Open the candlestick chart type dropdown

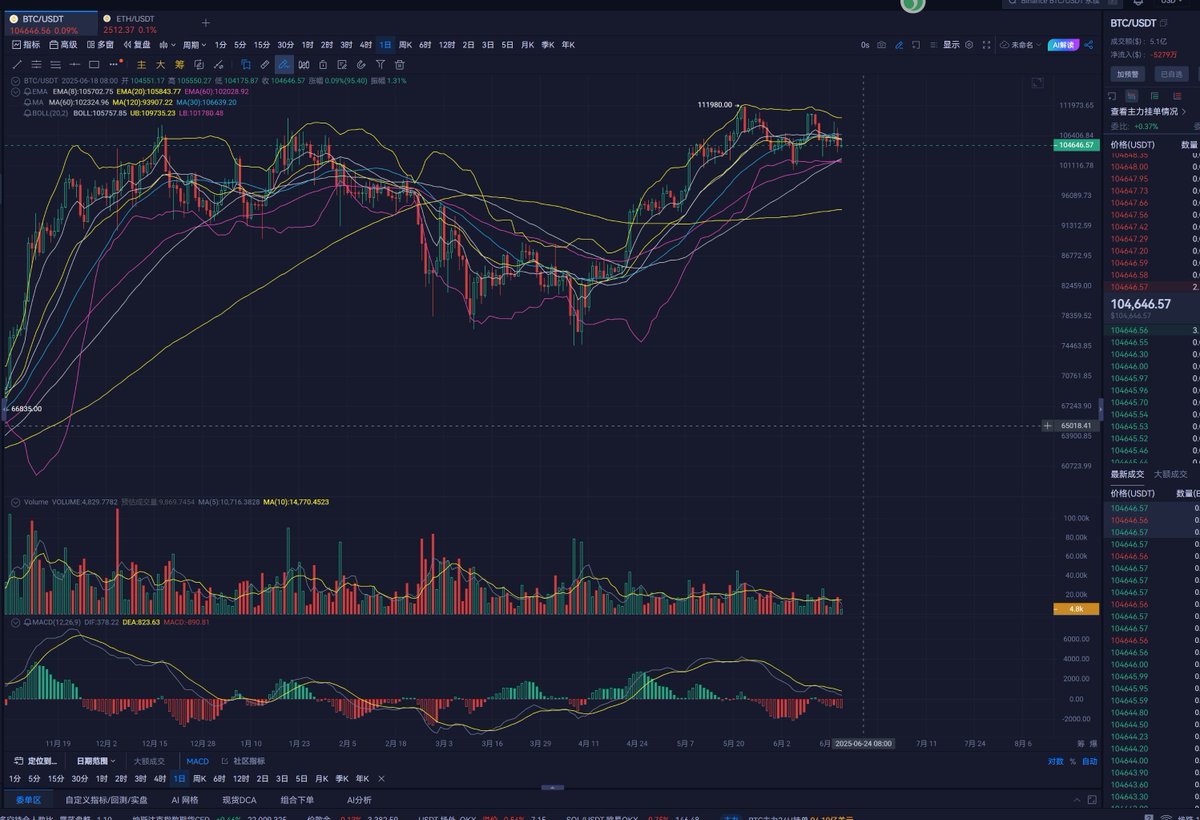(x=167, y=45)
